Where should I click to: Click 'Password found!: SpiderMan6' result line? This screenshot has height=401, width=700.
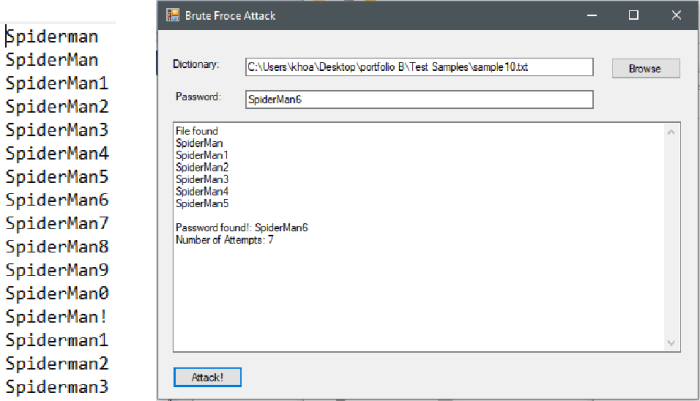(242, 227)
